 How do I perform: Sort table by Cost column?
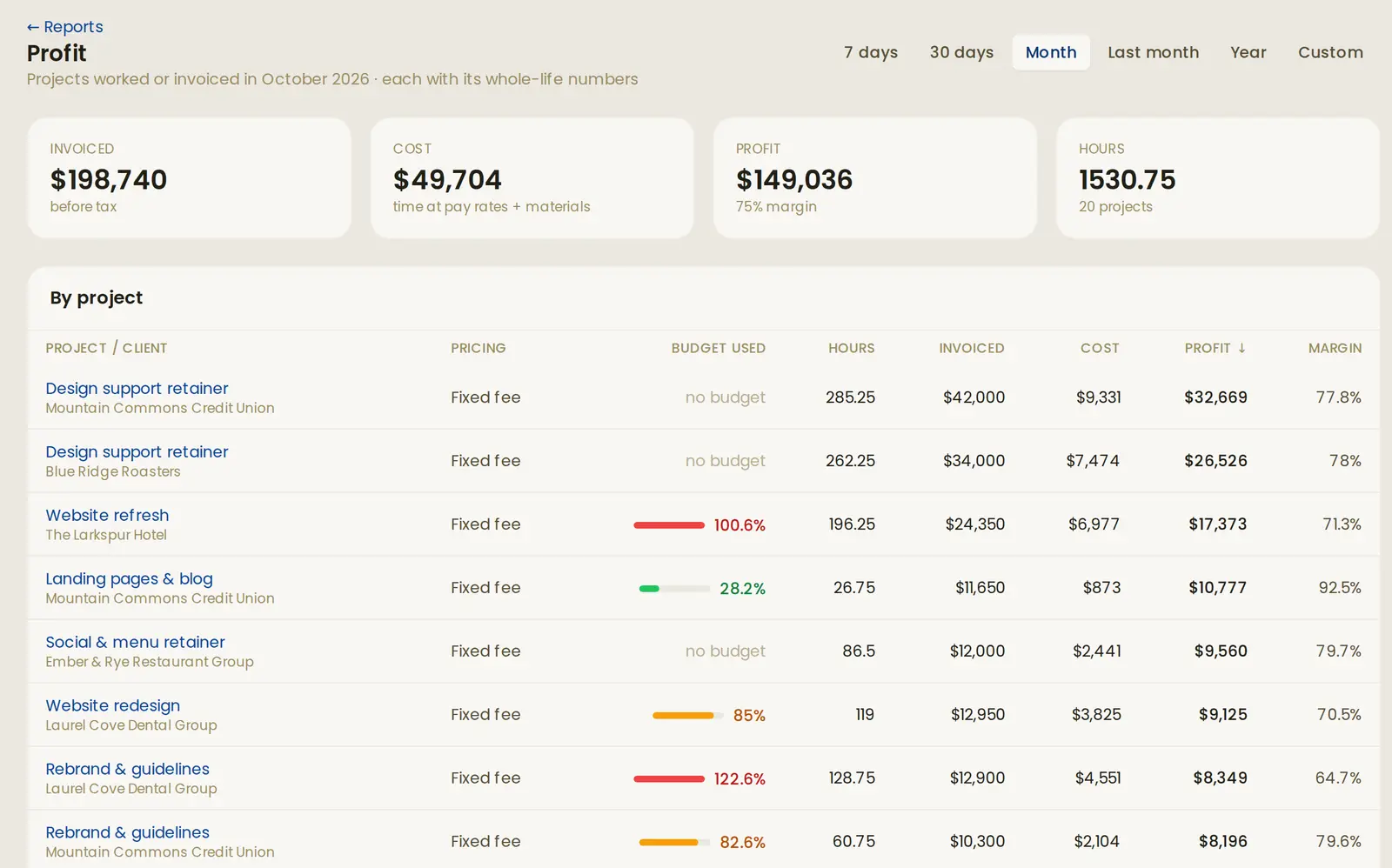(x=1100, y=348)
